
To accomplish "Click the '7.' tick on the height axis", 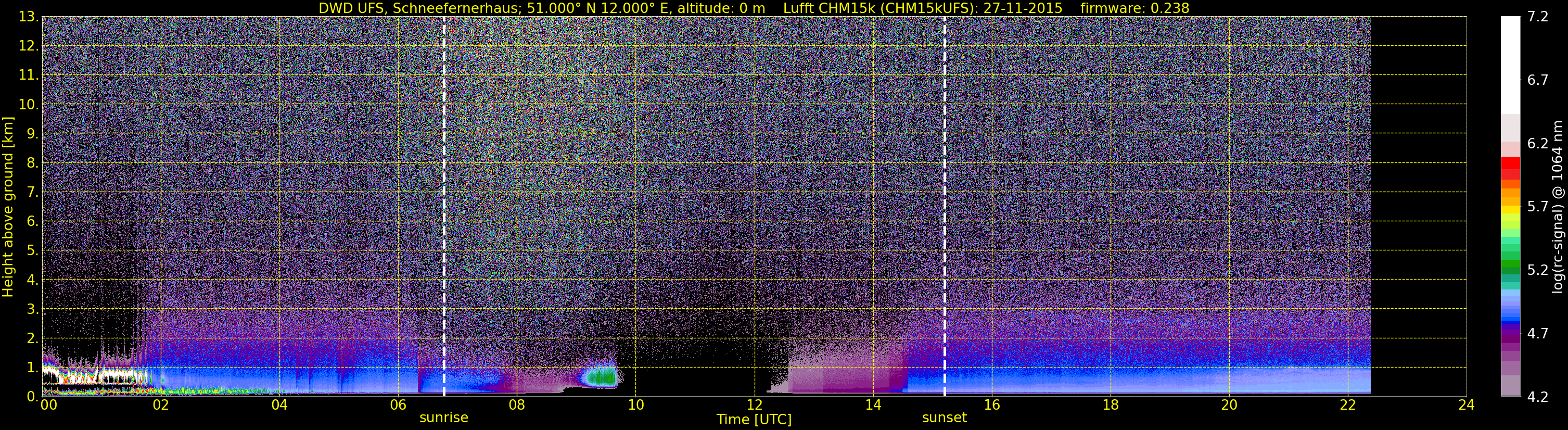I will (x=33, y=193).
